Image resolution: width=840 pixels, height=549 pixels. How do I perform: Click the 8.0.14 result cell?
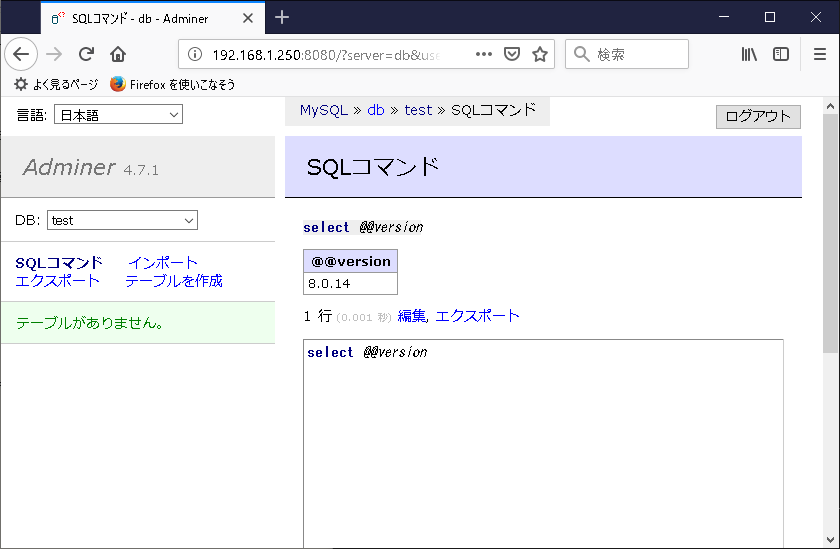(350, 283)
